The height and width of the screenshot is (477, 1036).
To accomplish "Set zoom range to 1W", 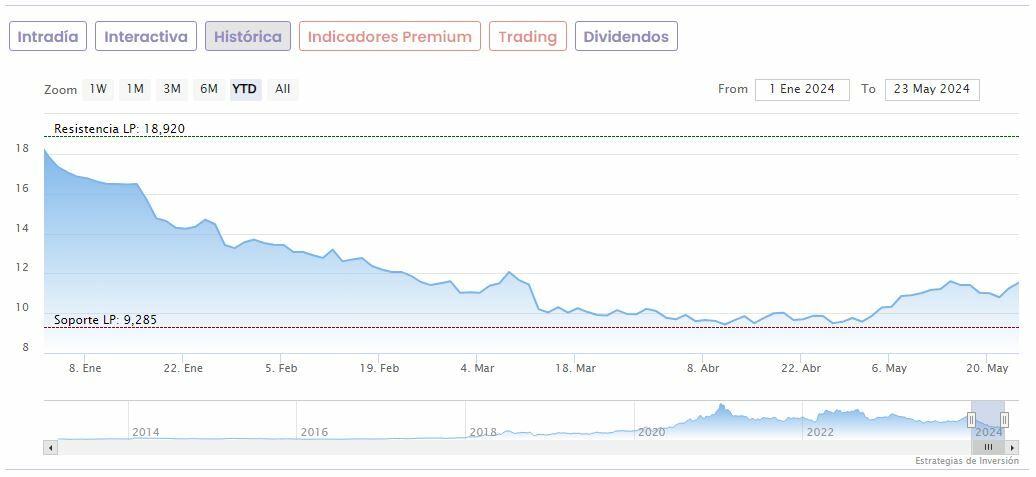I will click(x=98, y=89).
